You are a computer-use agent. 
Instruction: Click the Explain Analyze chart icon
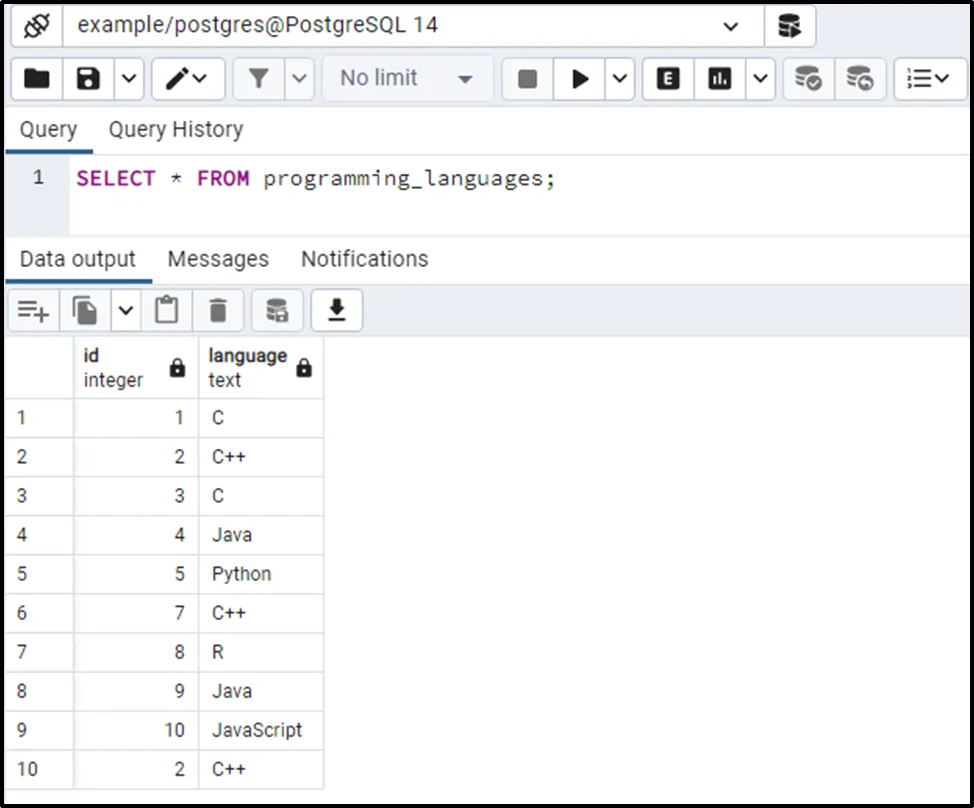pyautogui.click(x=719, y=79)
